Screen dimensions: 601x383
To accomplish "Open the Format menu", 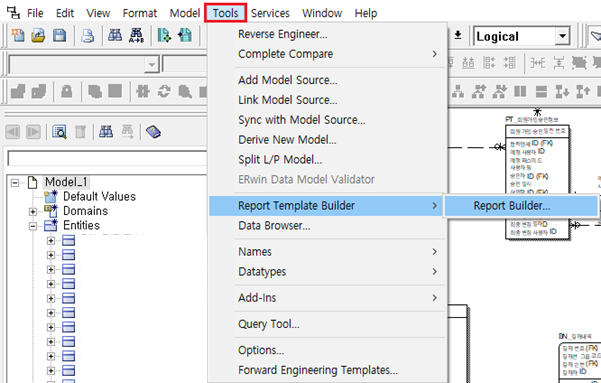I will [140, 13].
